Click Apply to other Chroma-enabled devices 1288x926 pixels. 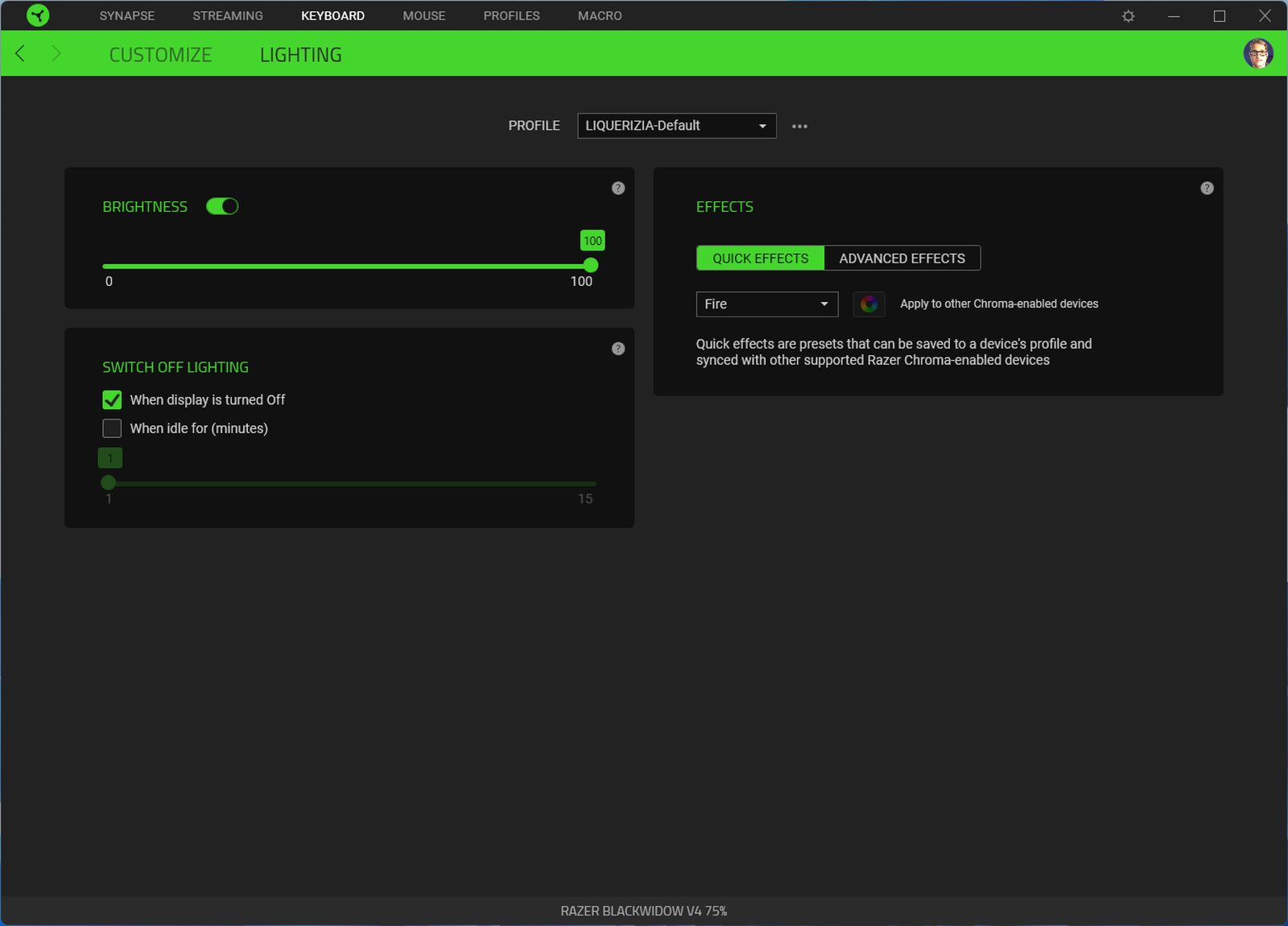[x=999, y=304]
